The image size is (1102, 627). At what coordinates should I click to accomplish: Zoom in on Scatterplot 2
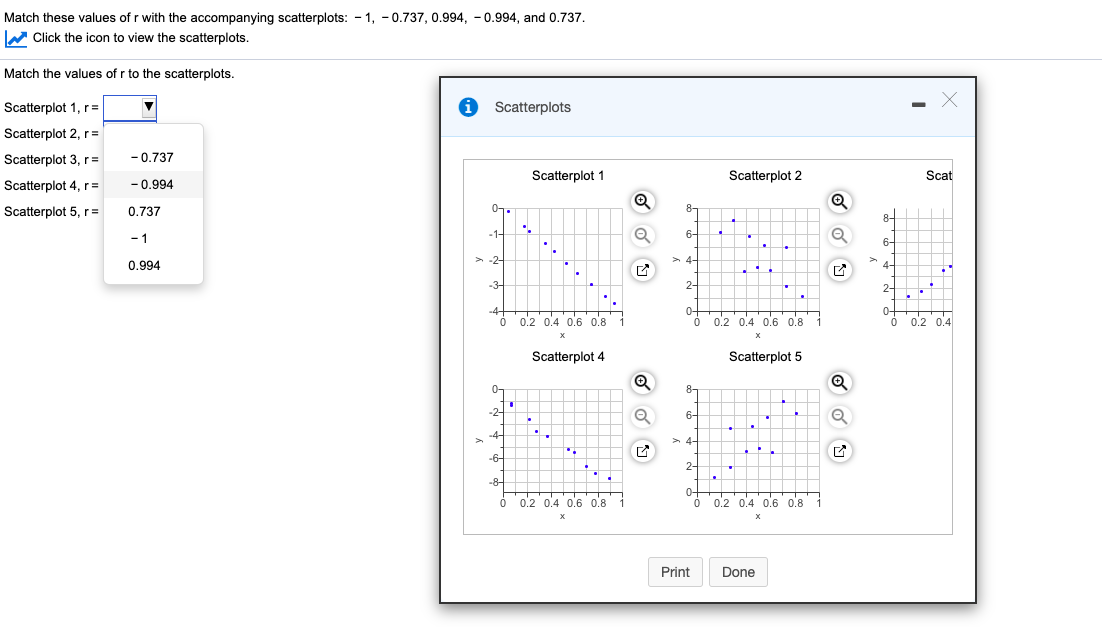pyautogui.click(x=839, y=202)
